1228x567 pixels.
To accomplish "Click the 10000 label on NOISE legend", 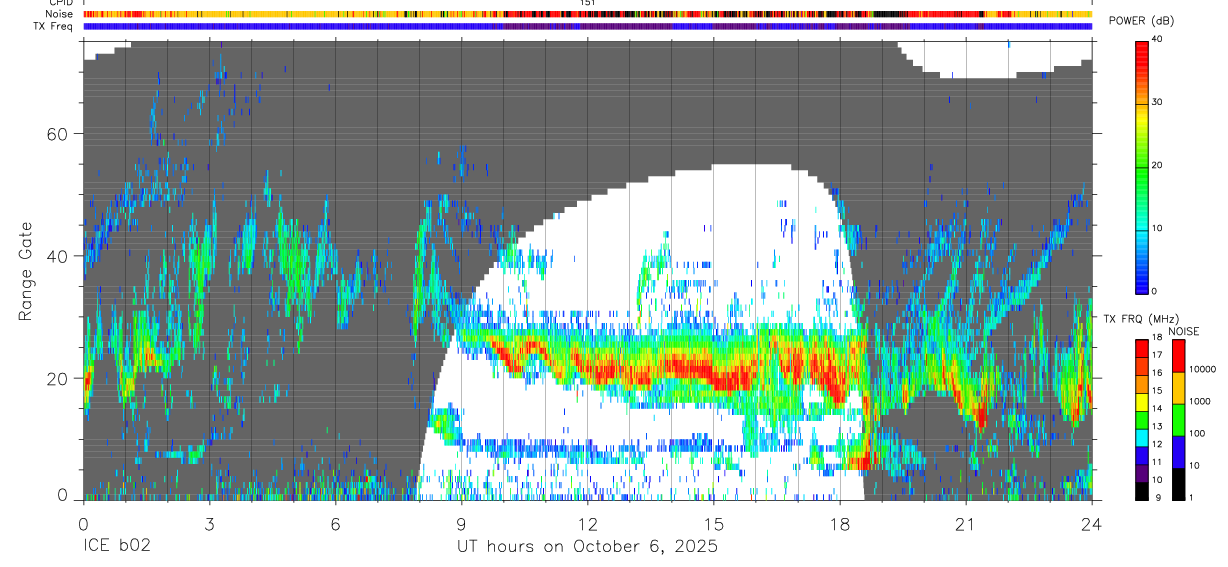I will 1203,369.
